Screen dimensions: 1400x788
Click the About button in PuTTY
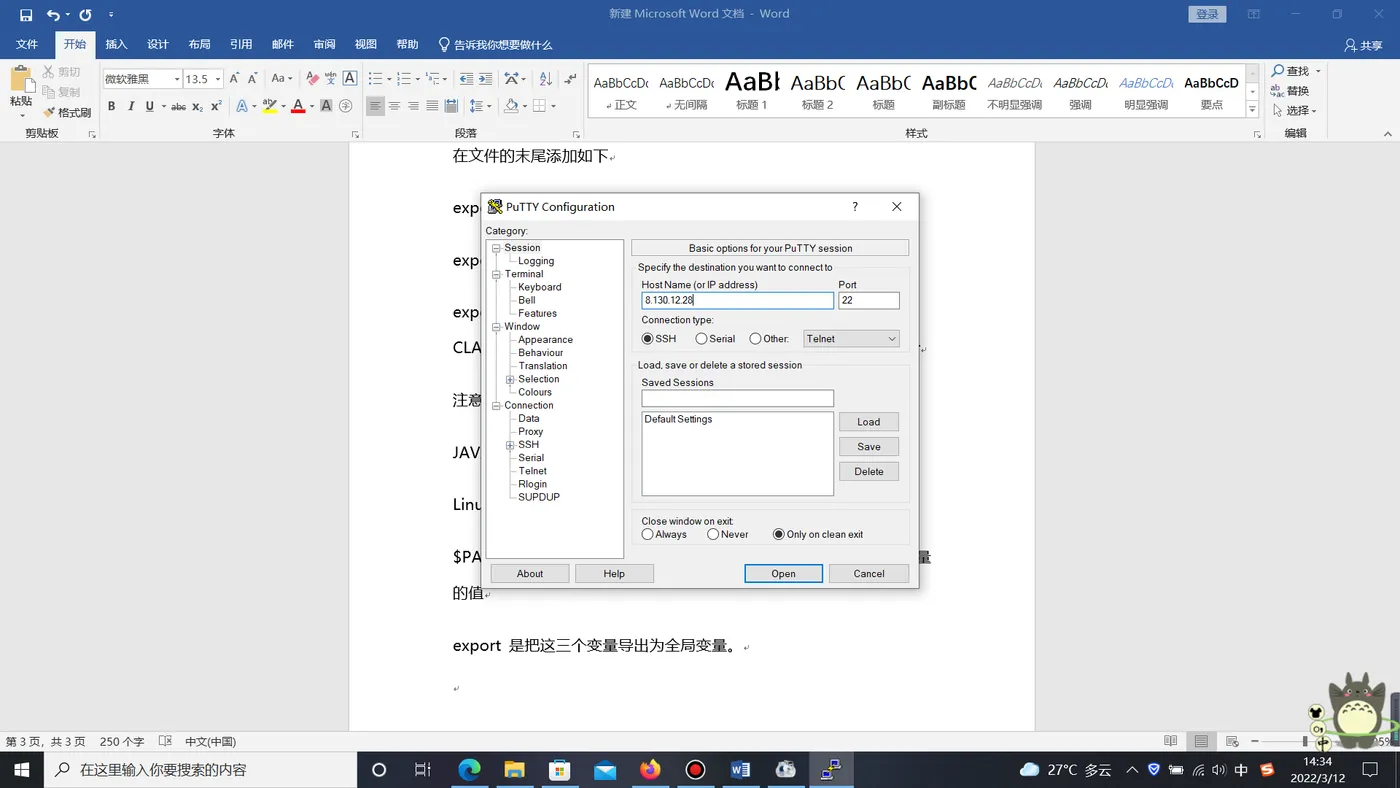530,574
